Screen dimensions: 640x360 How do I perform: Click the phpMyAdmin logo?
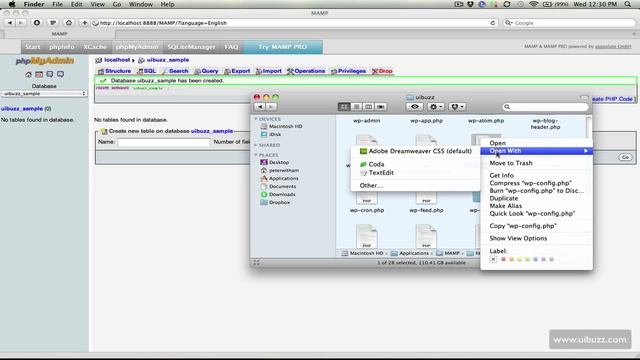(x=44, y=61)
